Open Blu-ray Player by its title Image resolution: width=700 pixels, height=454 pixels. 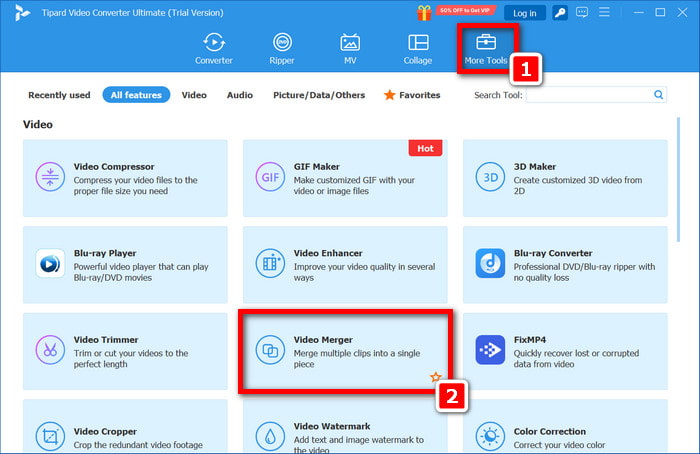tap(105, 253)
